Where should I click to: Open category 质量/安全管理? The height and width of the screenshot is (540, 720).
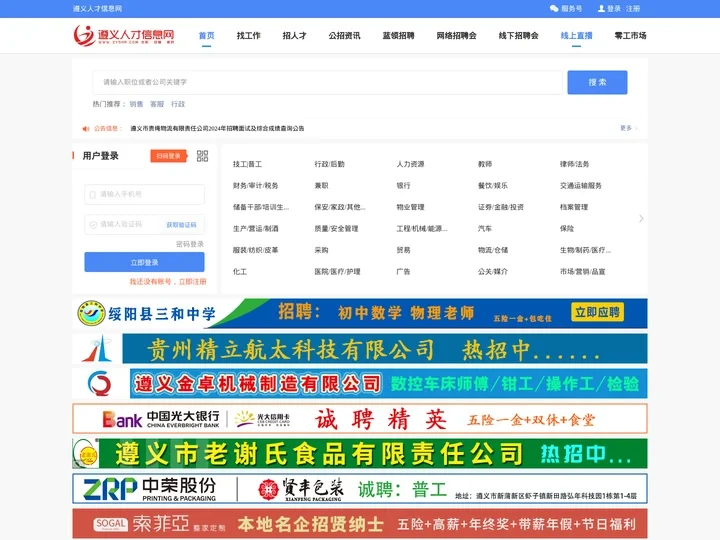(336, 229)
